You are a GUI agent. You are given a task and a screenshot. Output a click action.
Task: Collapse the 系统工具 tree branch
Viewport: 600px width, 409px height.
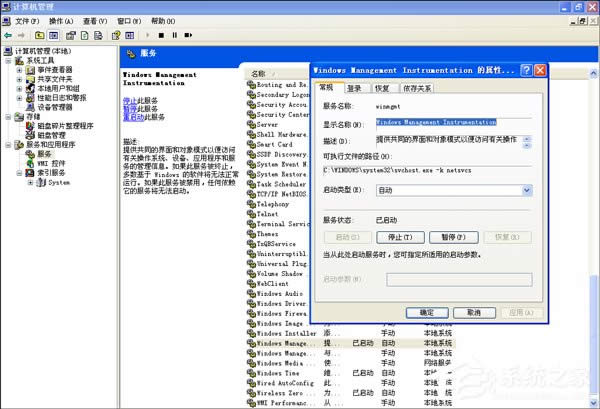pos(9,60)
